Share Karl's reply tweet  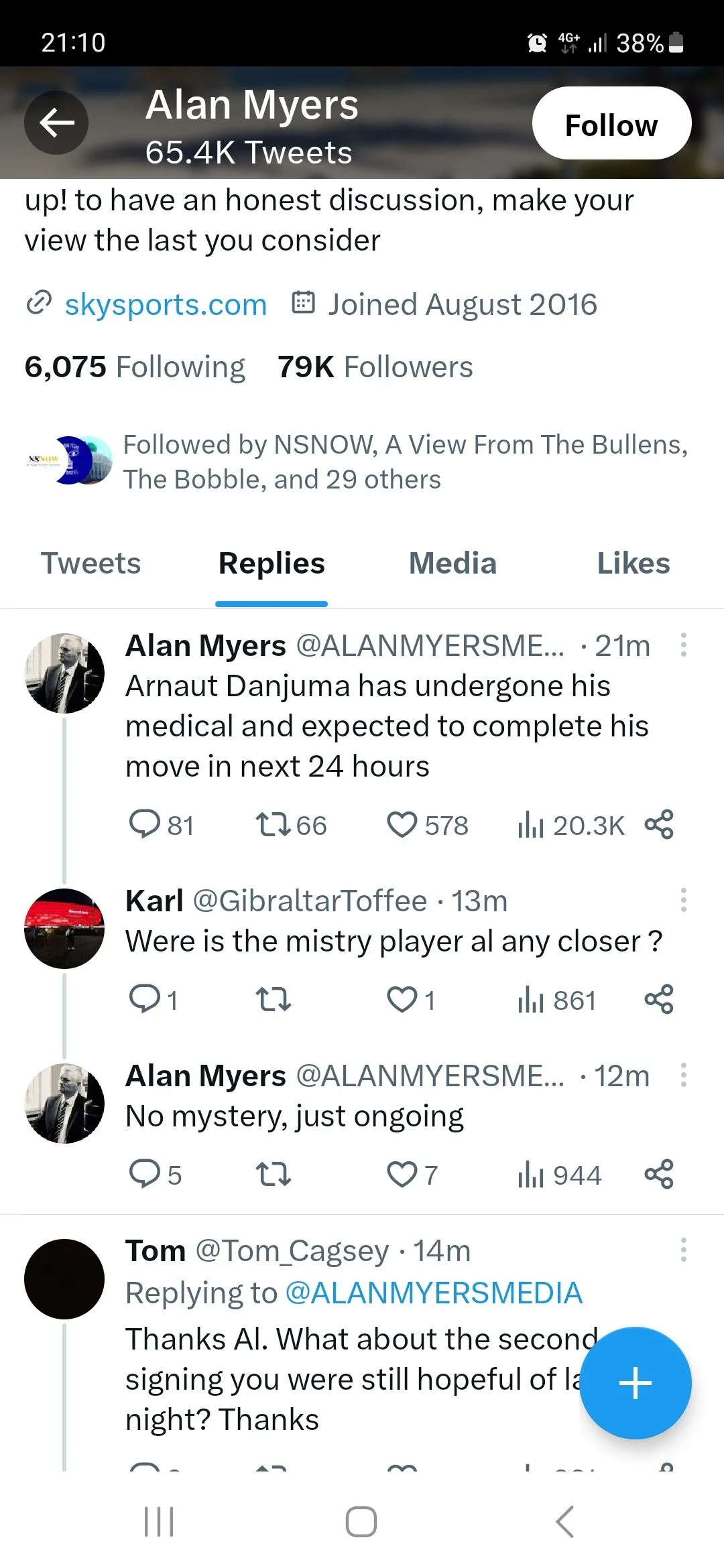click(x=658, y=1000)
